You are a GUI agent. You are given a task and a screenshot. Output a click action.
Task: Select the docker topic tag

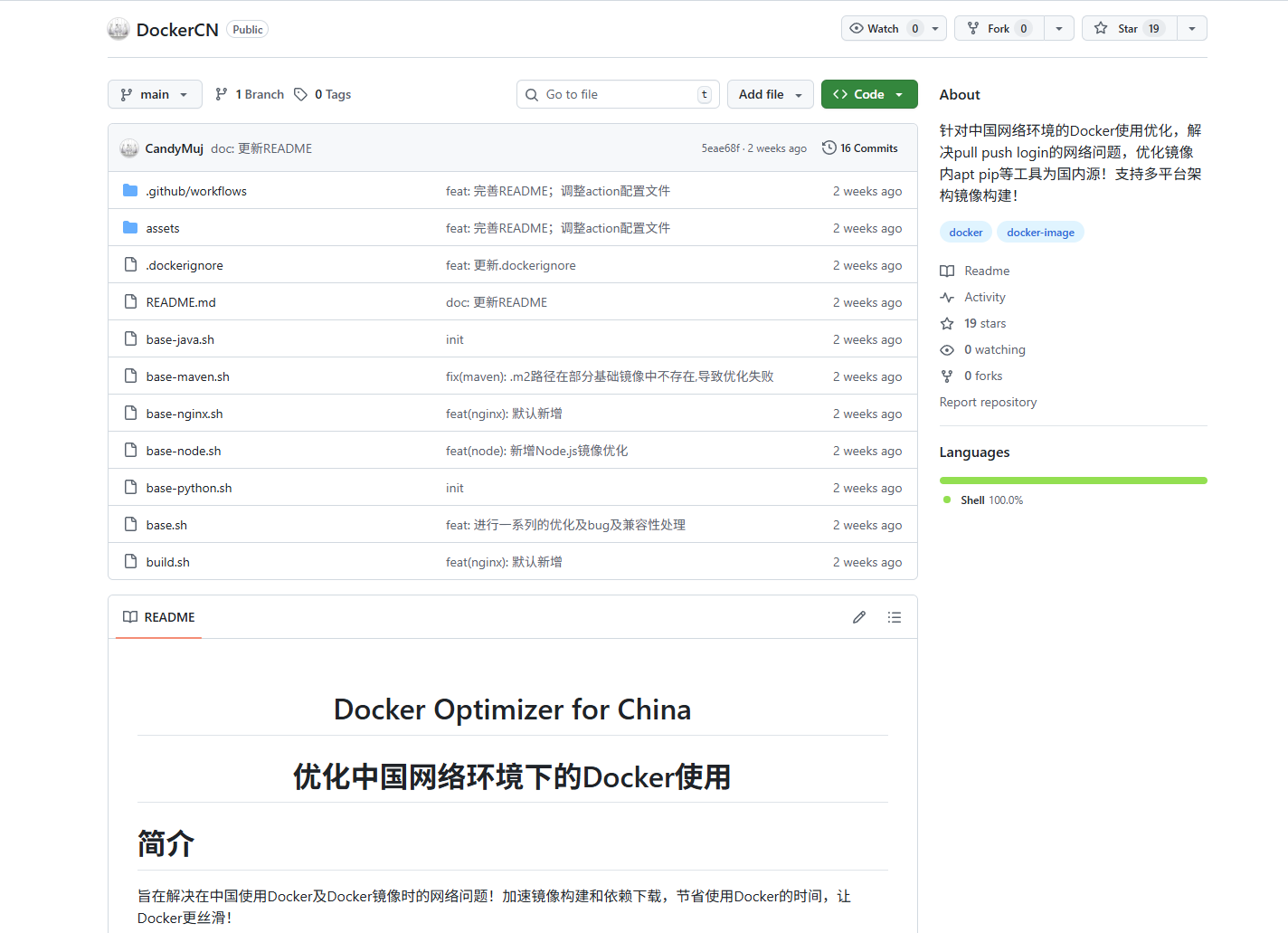(x=965, y=232)
